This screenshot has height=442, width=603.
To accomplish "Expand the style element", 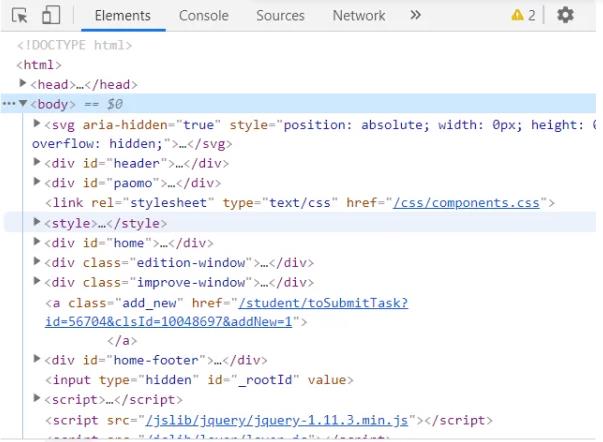I will (x=37, y=222).
